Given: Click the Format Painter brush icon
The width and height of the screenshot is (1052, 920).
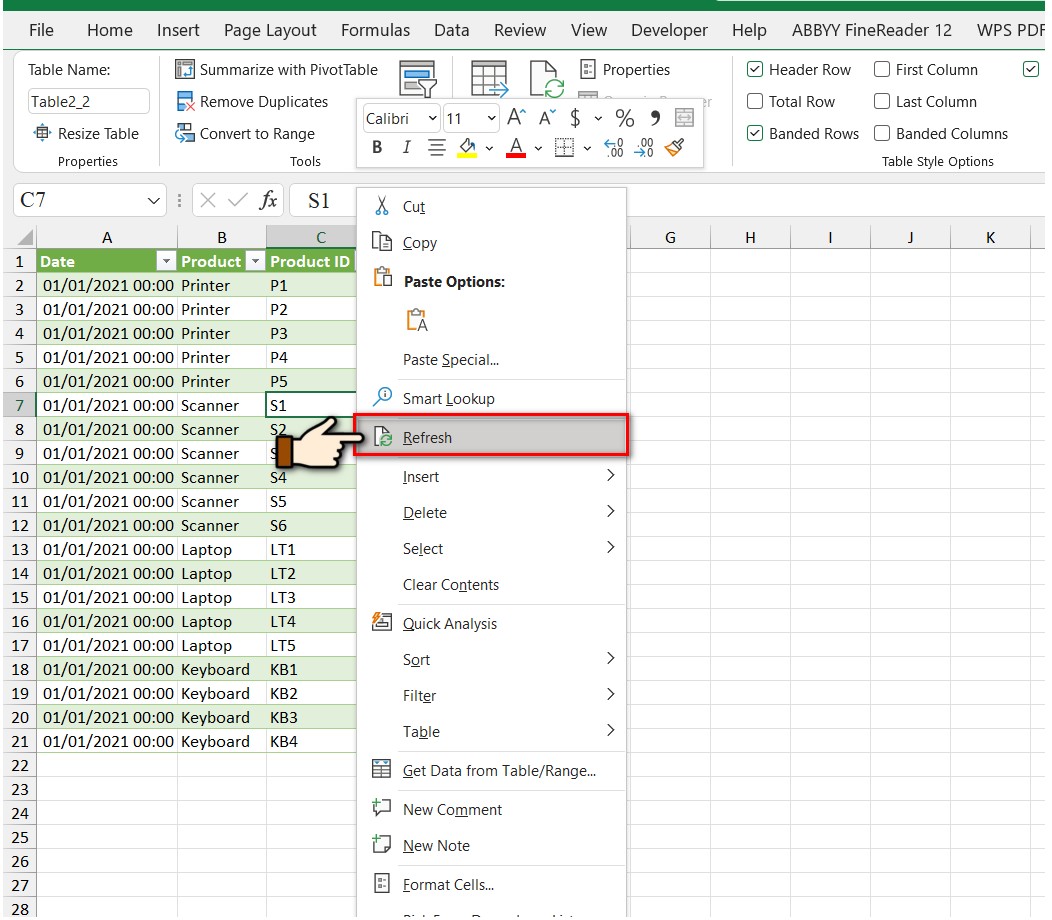Looking at the screenshot, I should [674, 148].
